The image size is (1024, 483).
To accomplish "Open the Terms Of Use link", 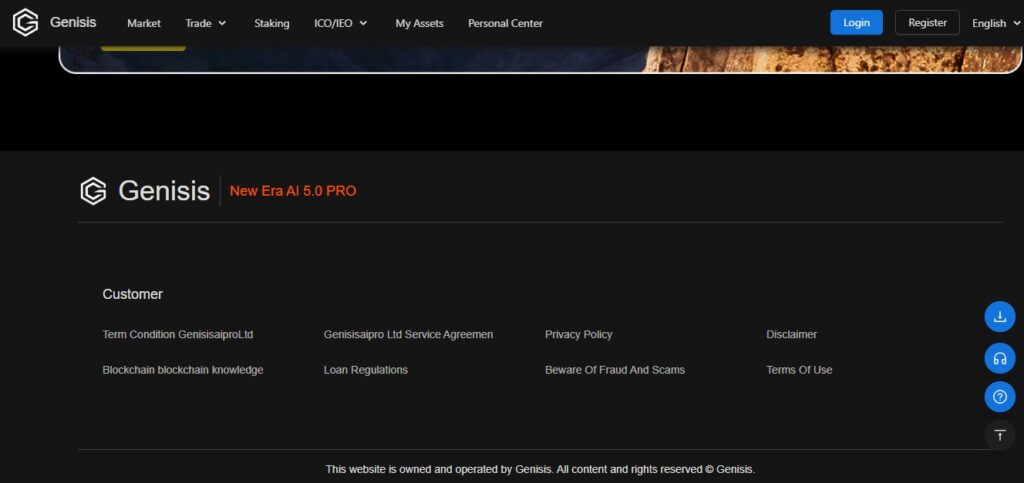I will [x=799, y=370].
